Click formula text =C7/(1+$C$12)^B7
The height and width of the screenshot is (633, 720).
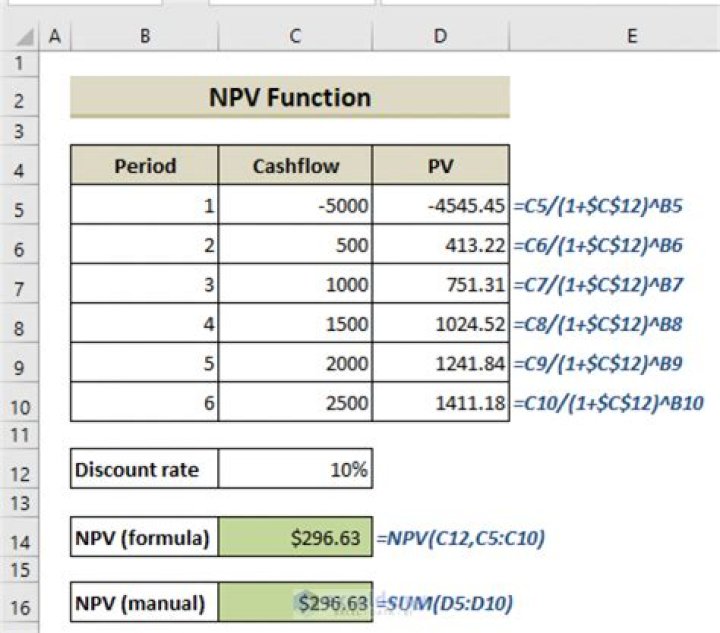(x=597, y=285)
